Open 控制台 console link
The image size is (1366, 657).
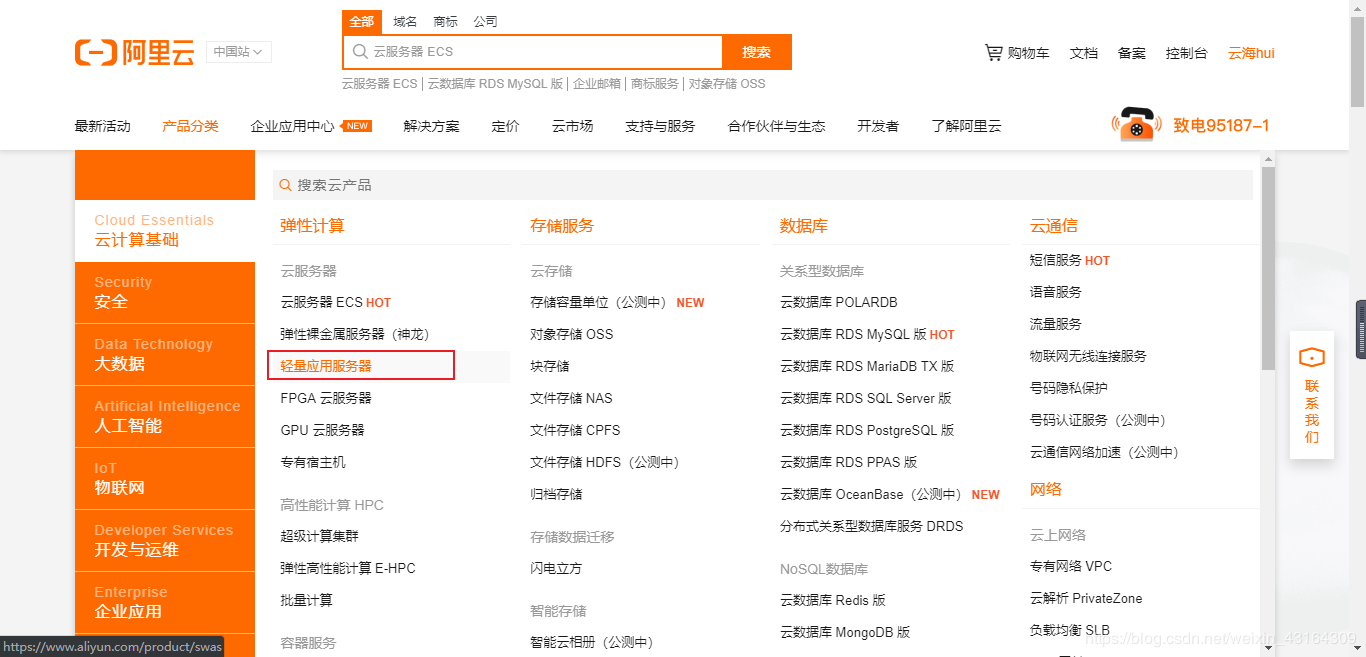tap(1187, 53)
